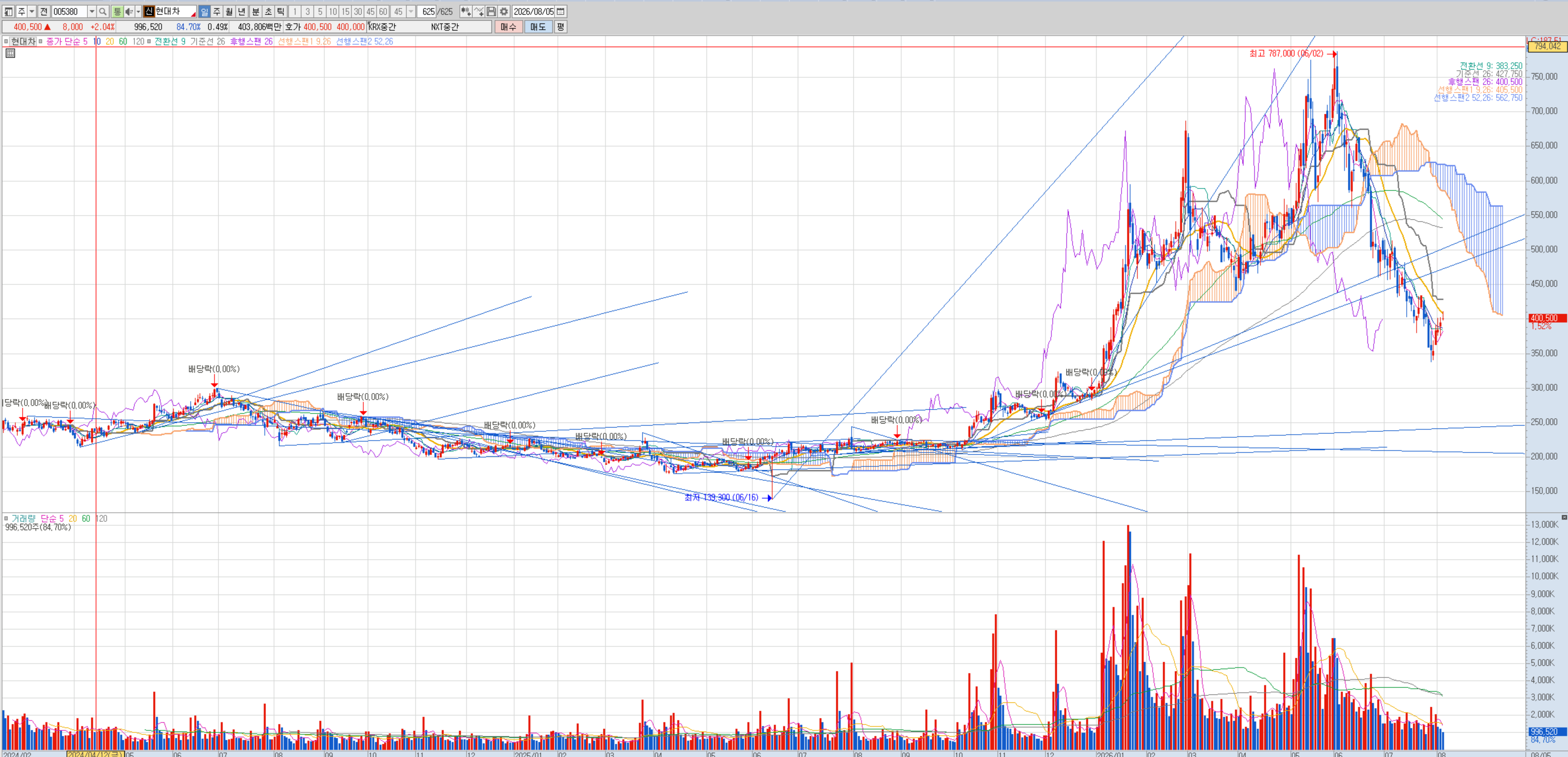Expand the 주 market type dropdown arrow
The width and height of the screenshot is (1568, 757).
coord(32,11)
